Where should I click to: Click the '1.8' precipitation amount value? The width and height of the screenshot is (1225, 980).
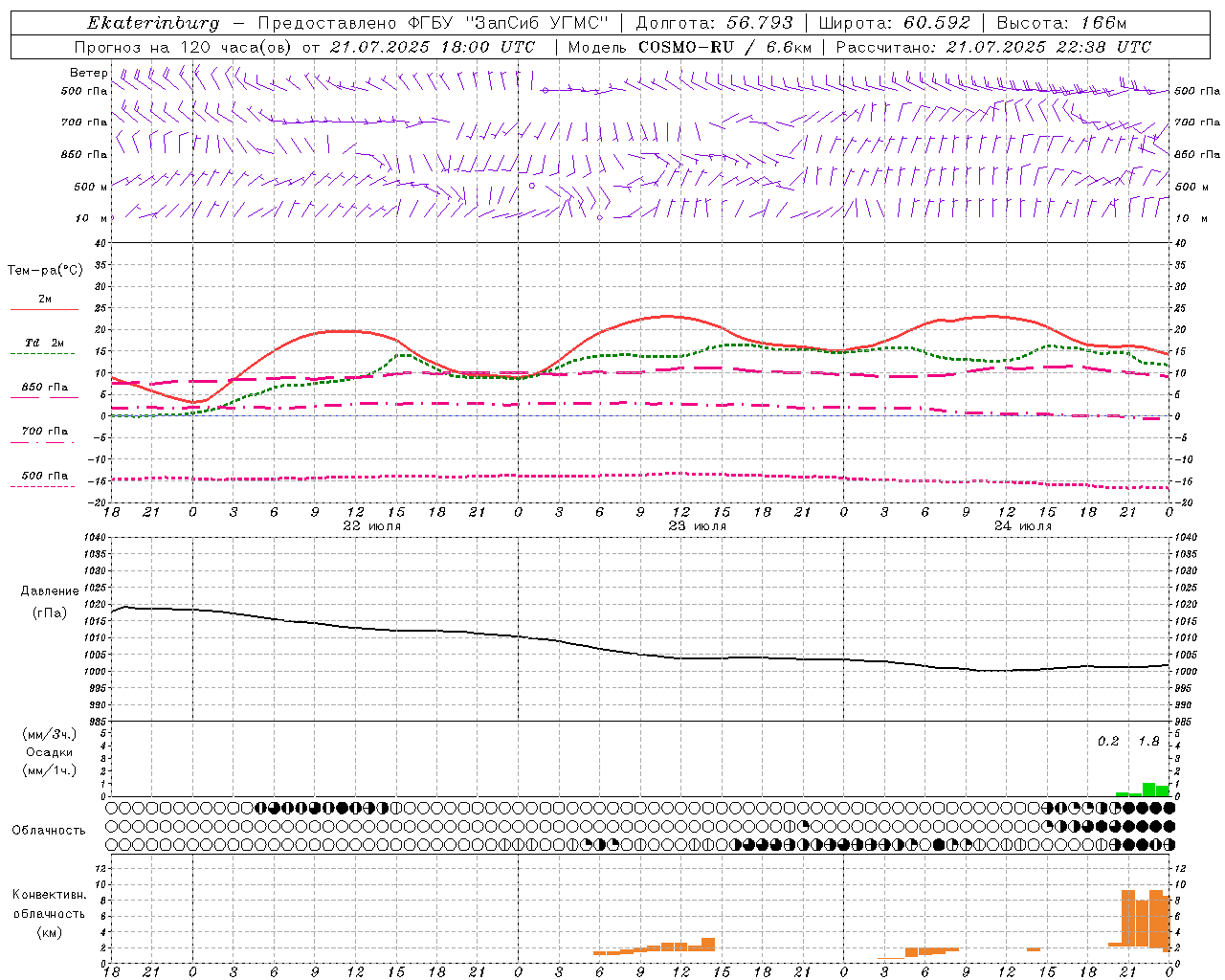(x=1148, y=742)
